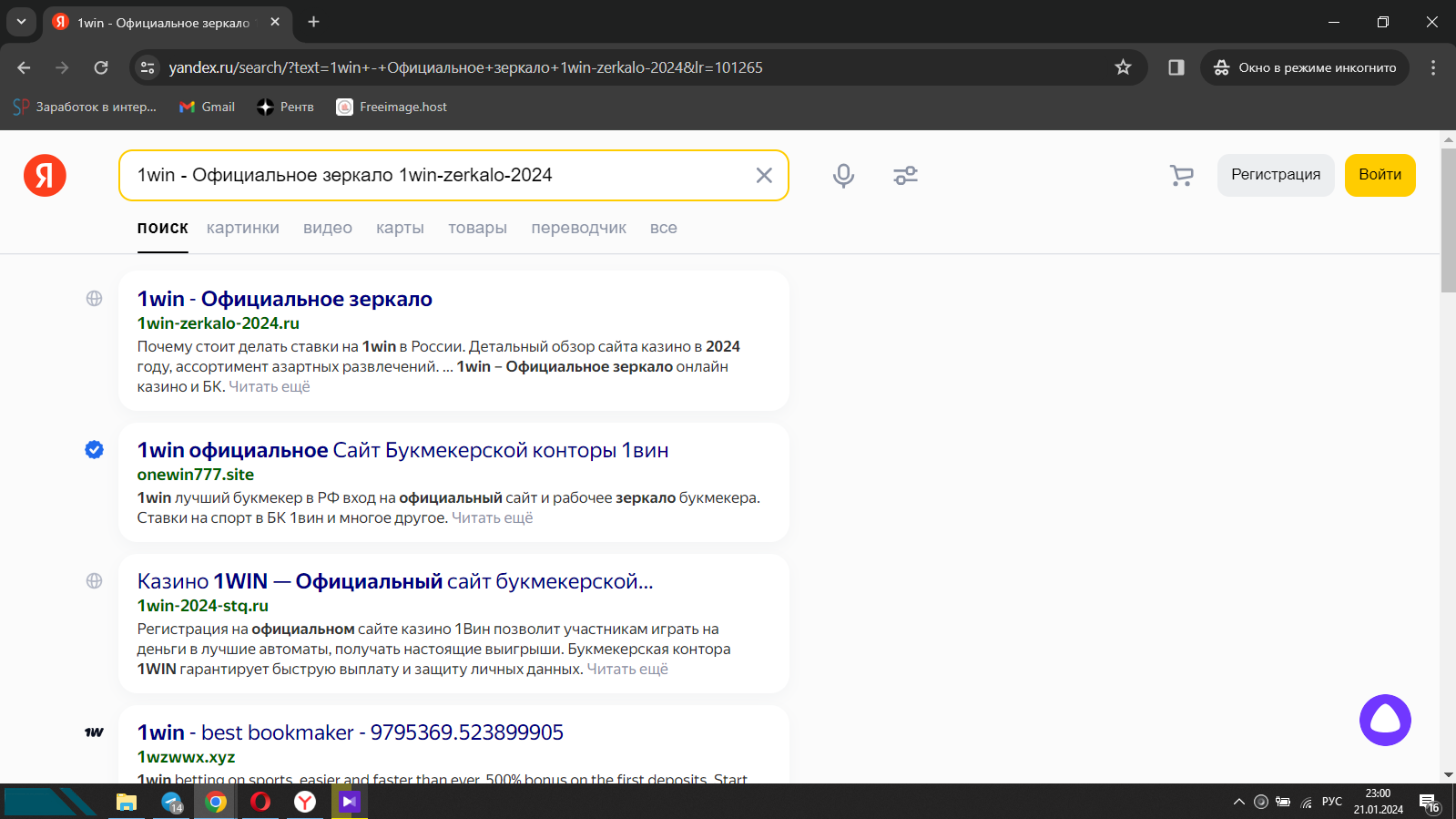
Task: Switch РУС keyboard language indicator
Action: [1332, 802]
